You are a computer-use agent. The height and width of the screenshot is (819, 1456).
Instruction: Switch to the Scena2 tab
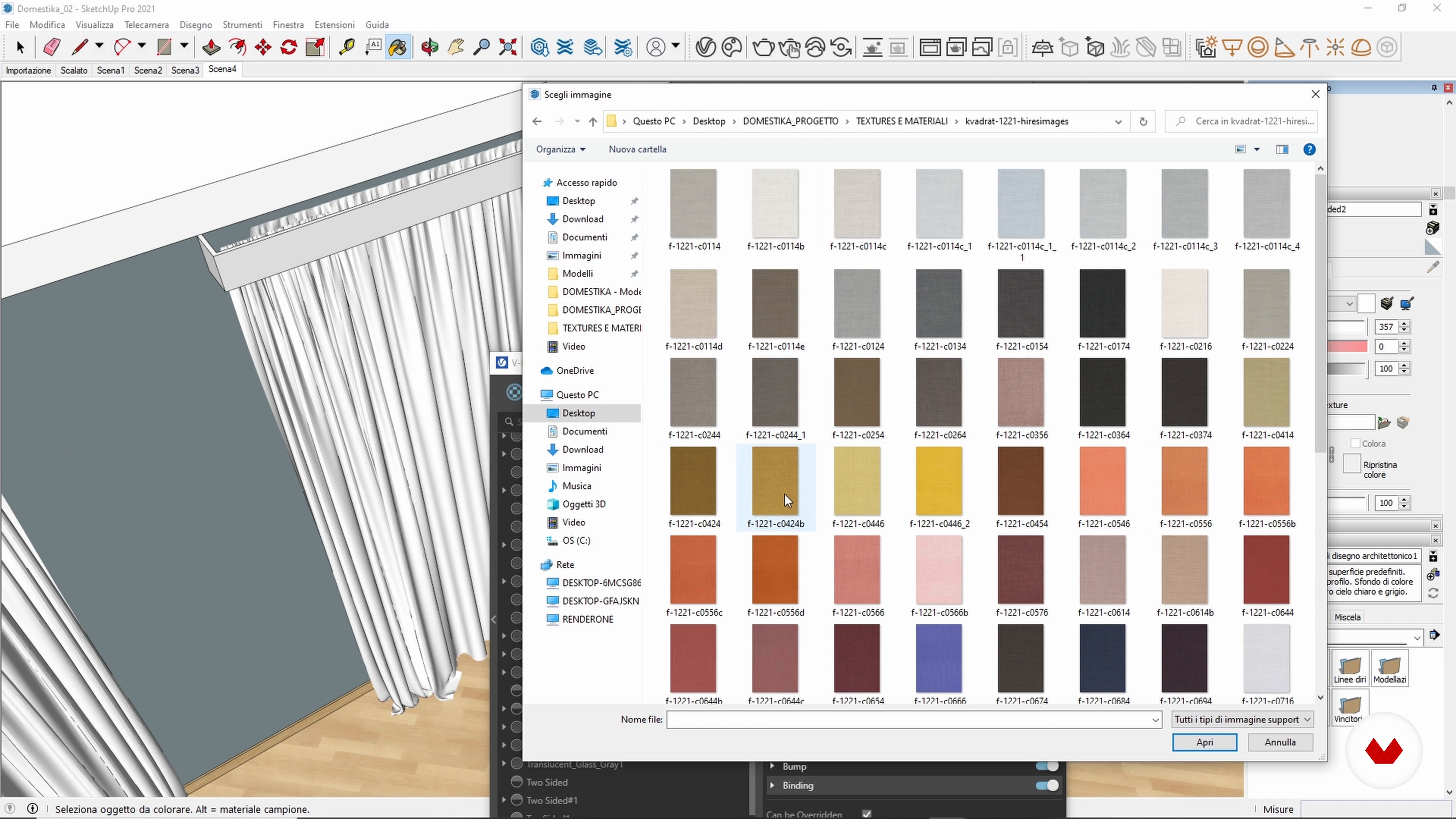point(147,70)
